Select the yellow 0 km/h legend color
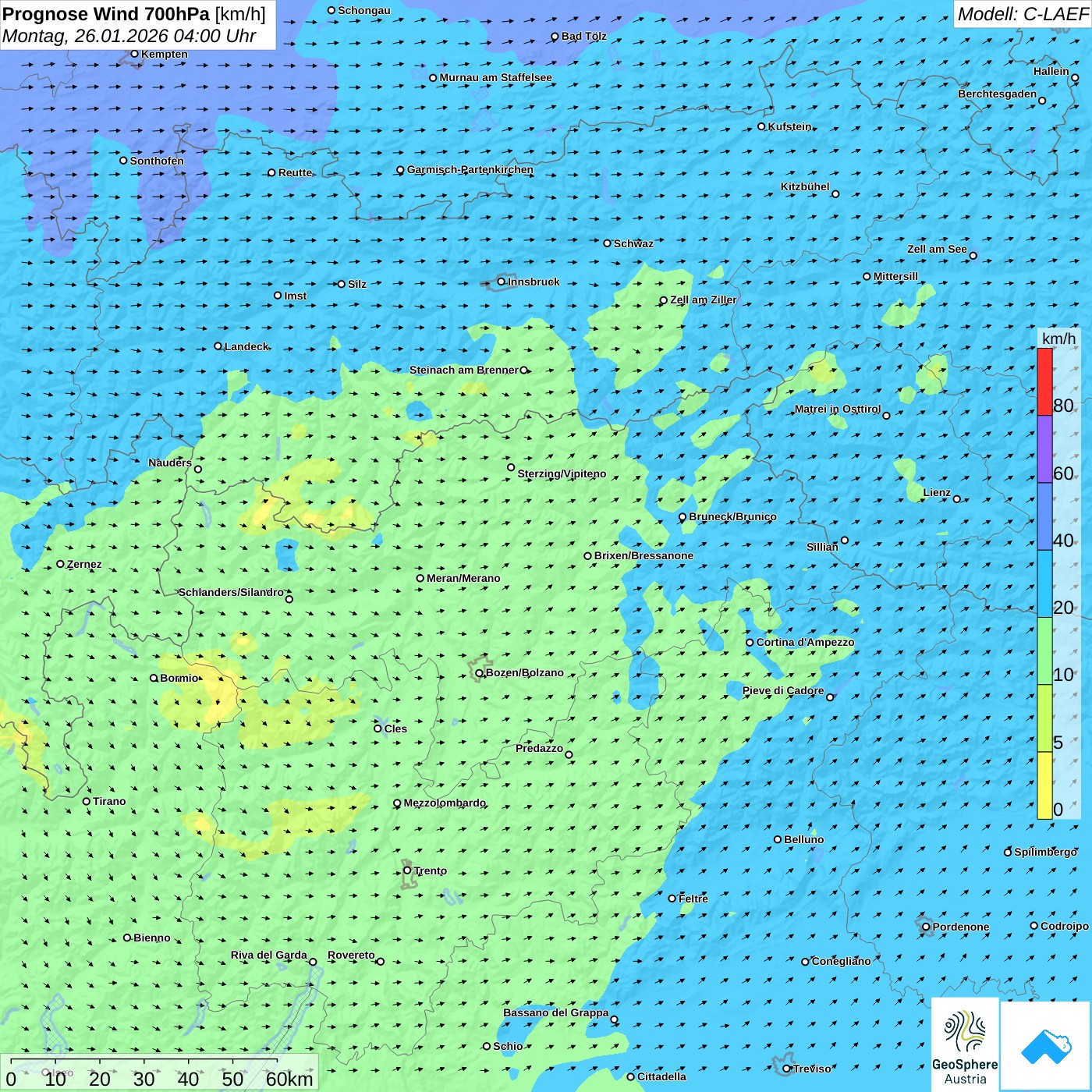This screenshot has height=1092, width=1092. [1044, 785]
